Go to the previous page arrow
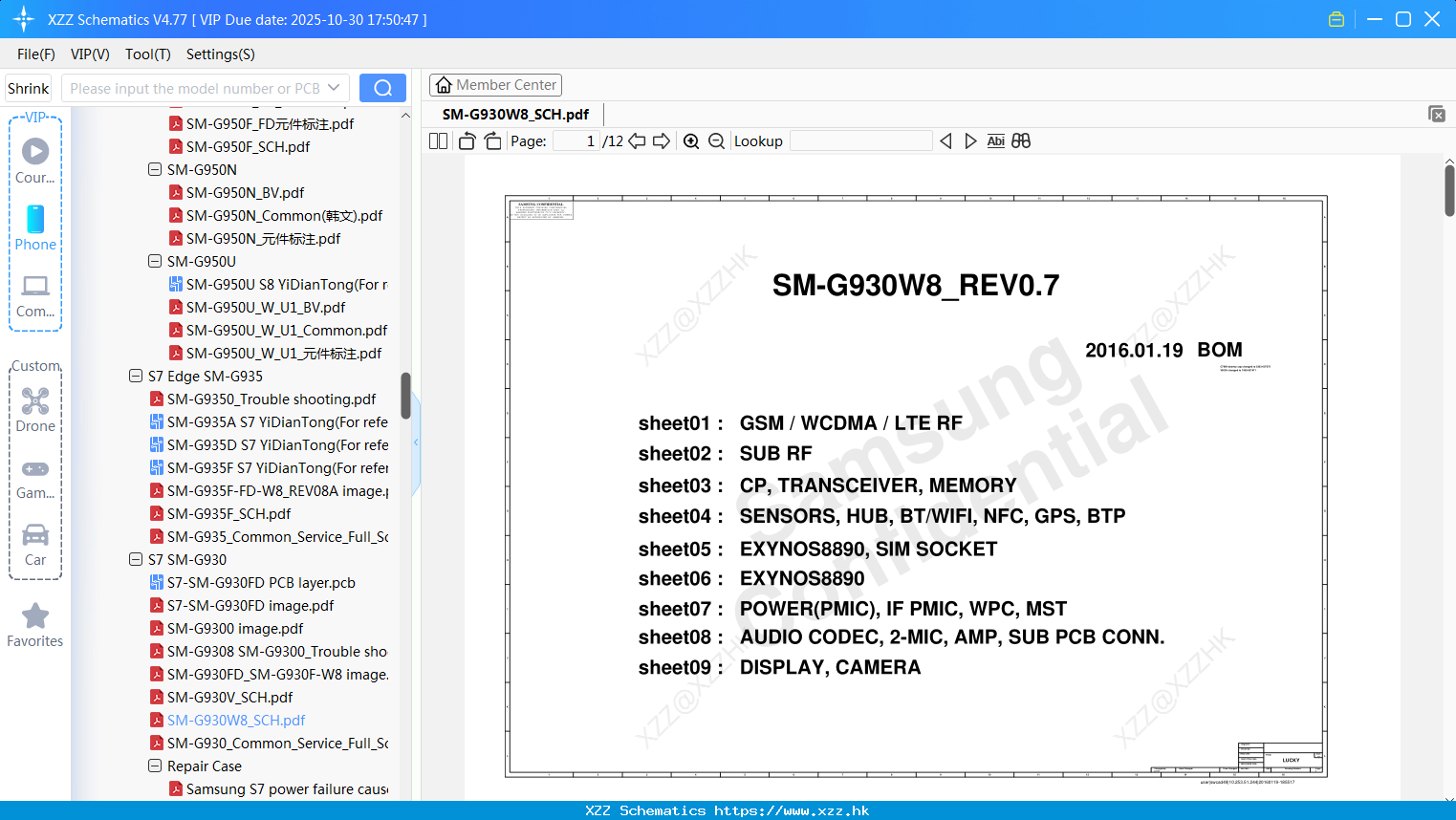The width and height of the screenshot is (1456, 820). click(x=637, y=141)
